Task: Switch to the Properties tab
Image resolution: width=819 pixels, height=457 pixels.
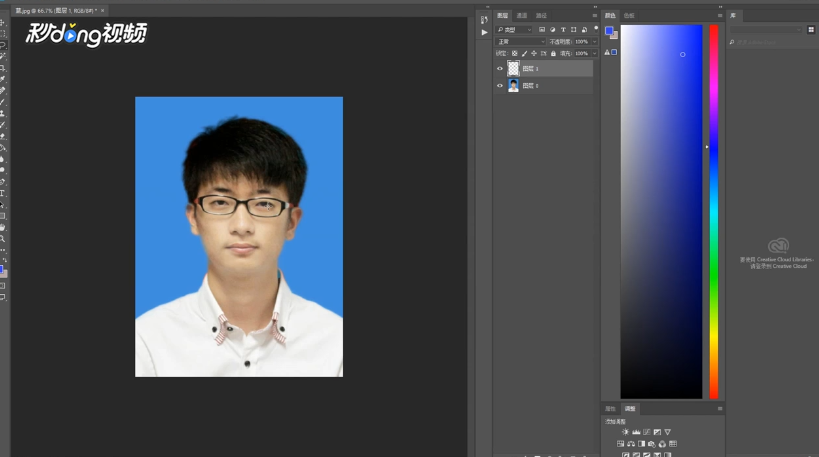Action: click(610, 408)
